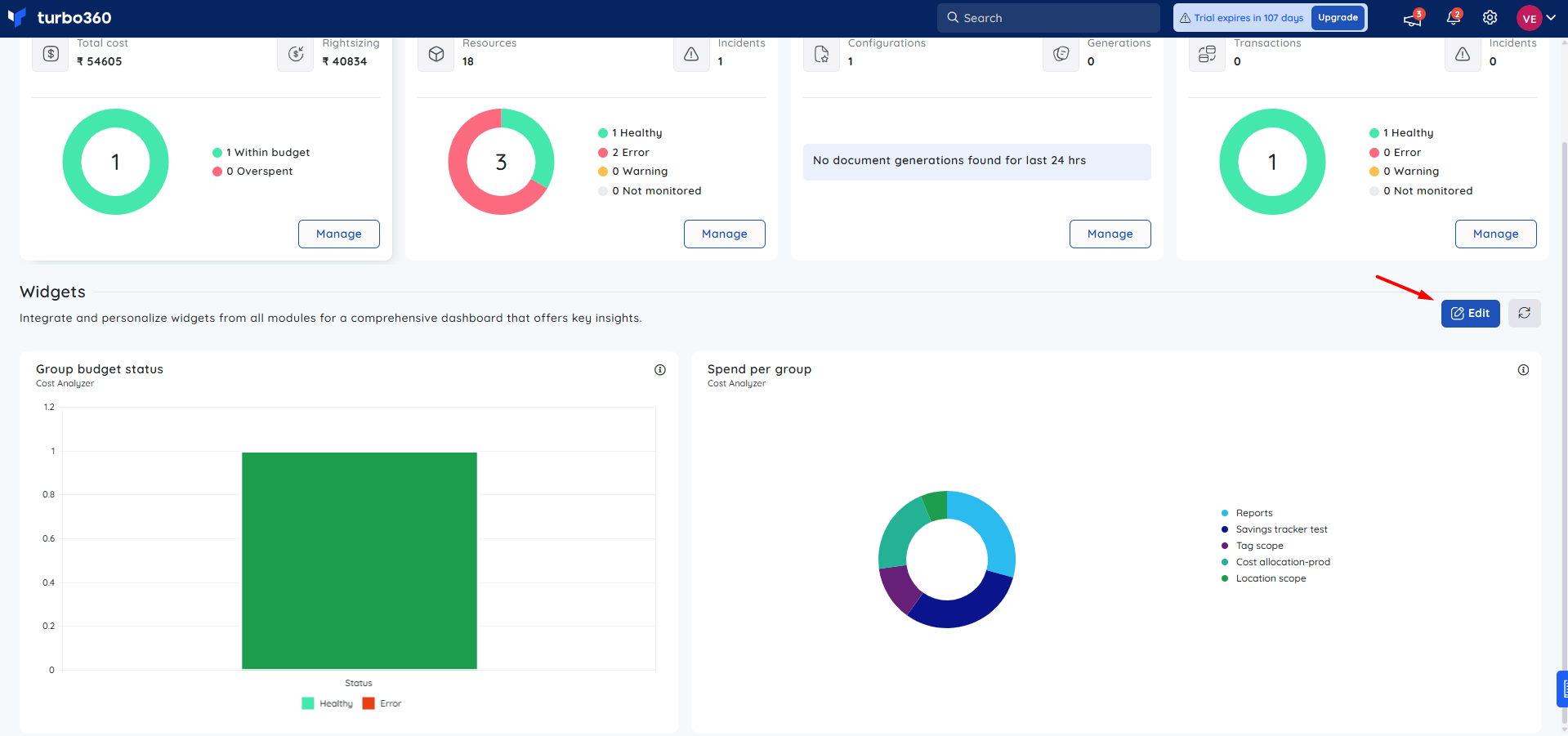Click the Rightsizing icon

296,54
